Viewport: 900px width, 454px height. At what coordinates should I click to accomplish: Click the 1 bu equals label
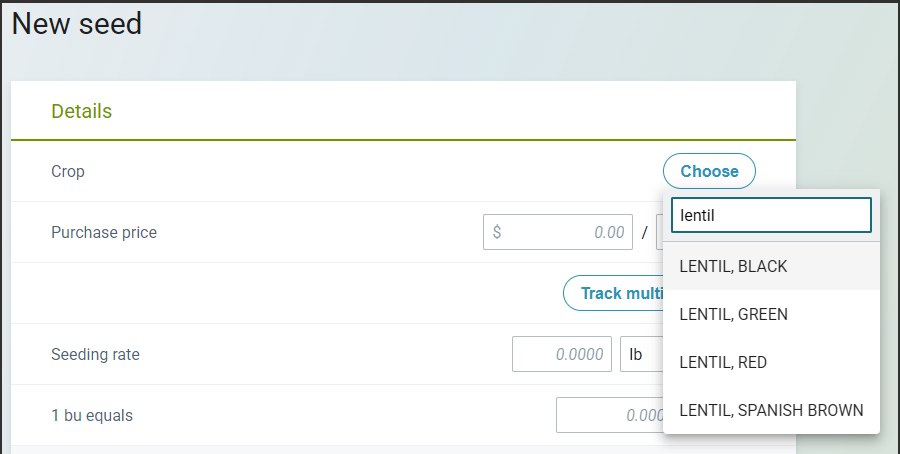tap(92, 415)
